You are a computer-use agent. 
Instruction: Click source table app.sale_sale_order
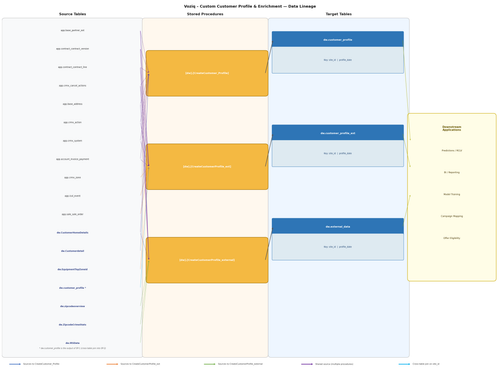pos(72,214)
